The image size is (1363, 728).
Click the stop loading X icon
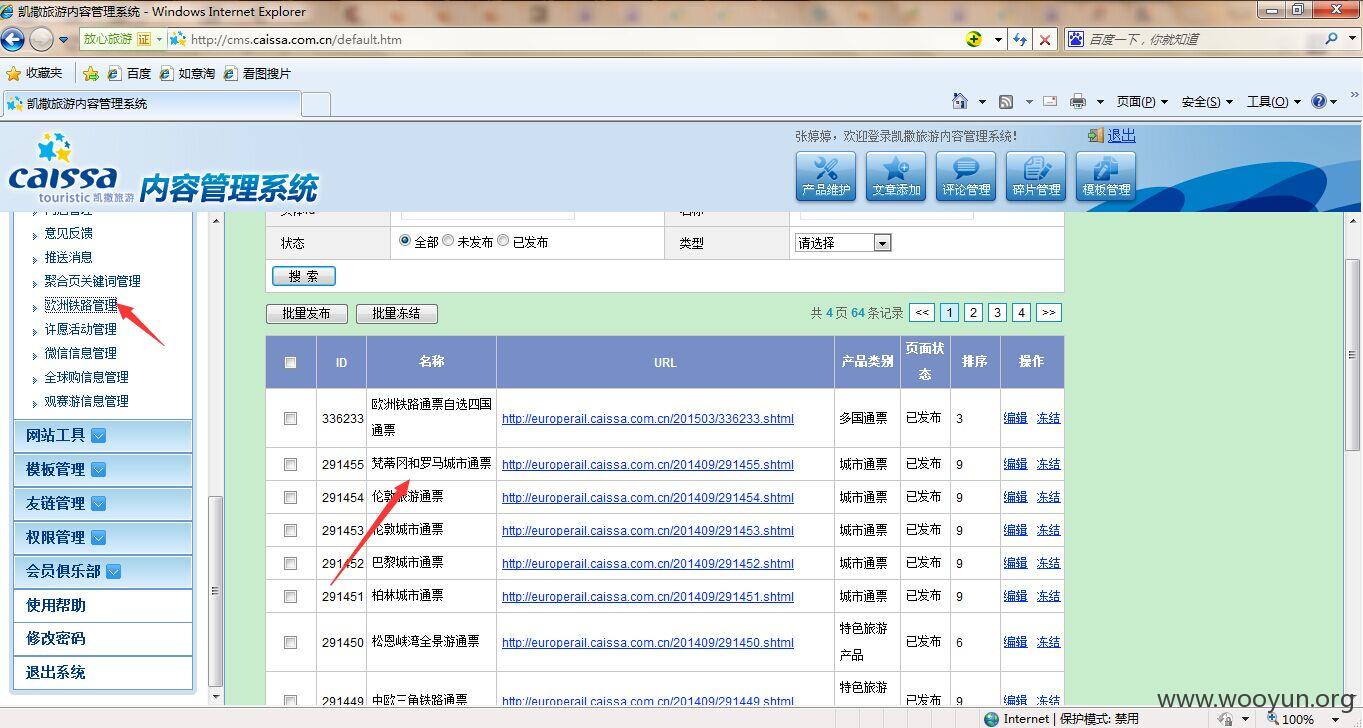point(1045,39)
